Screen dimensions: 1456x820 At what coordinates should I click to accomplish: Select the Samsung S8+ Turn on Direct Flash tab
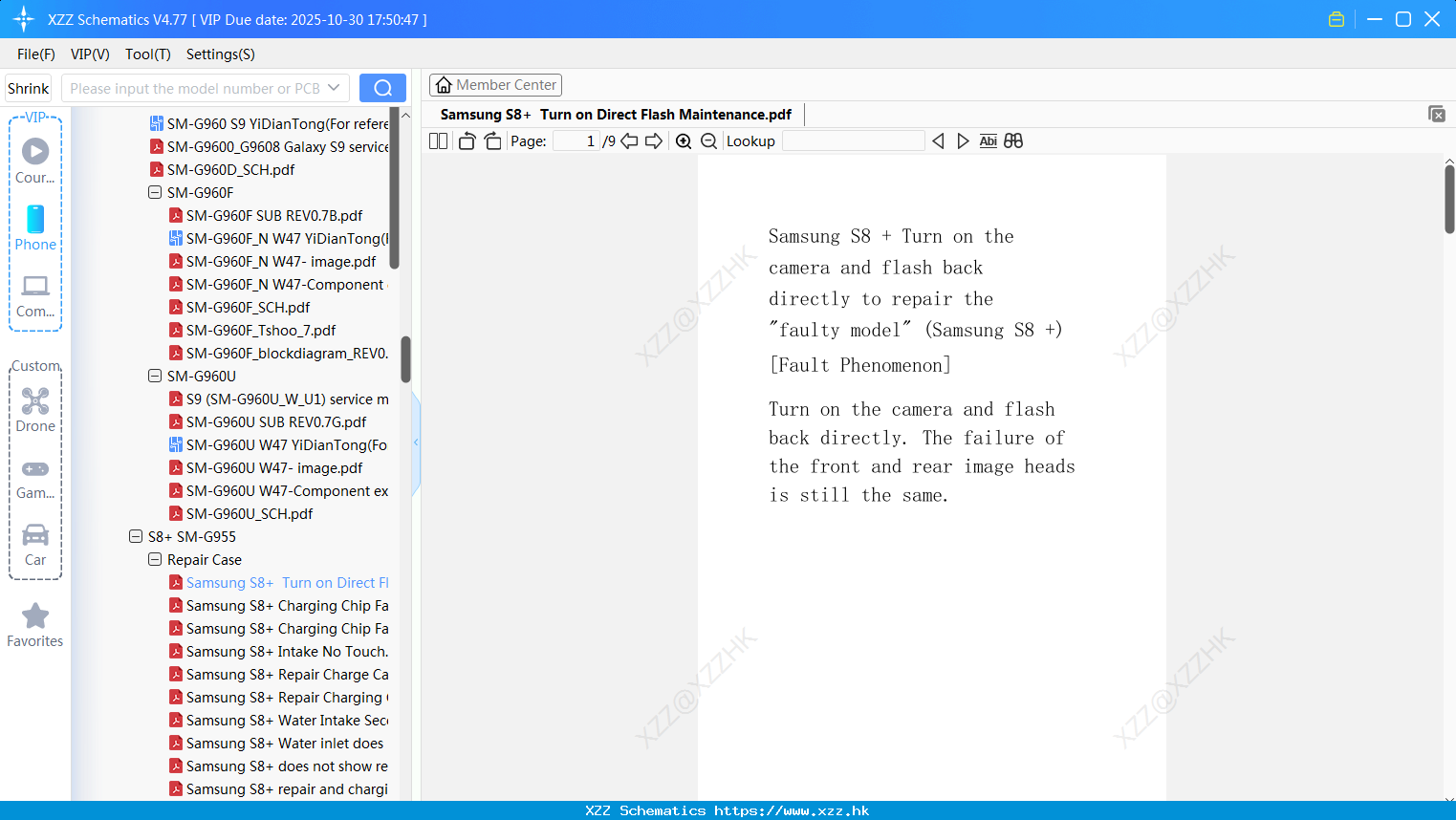coord(616,115)
